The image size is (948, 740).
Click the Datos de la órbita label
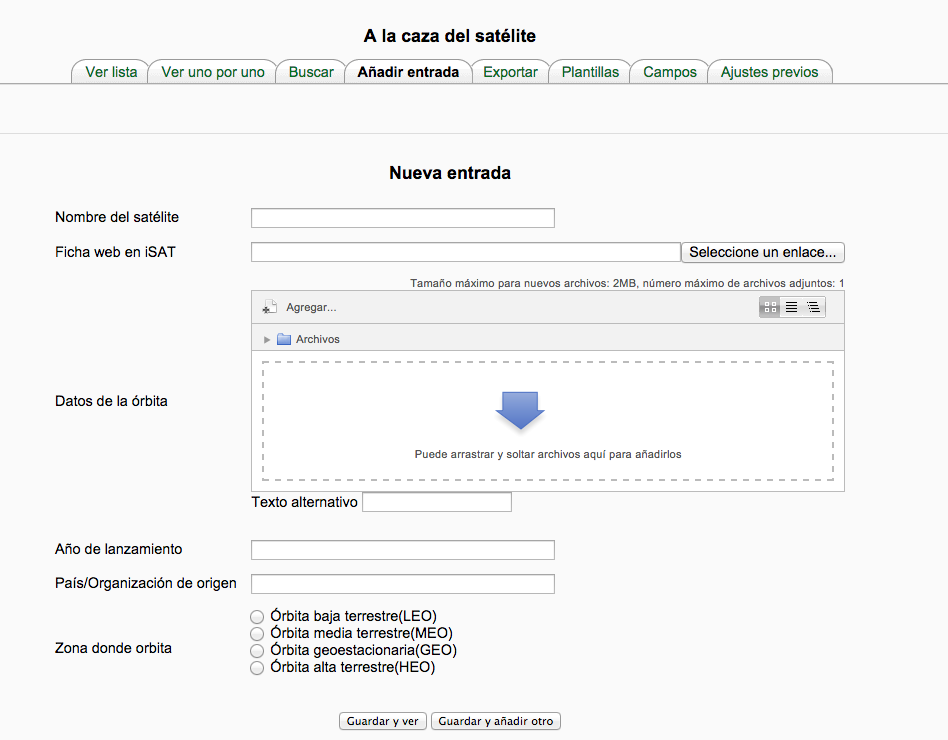point(111,401)
